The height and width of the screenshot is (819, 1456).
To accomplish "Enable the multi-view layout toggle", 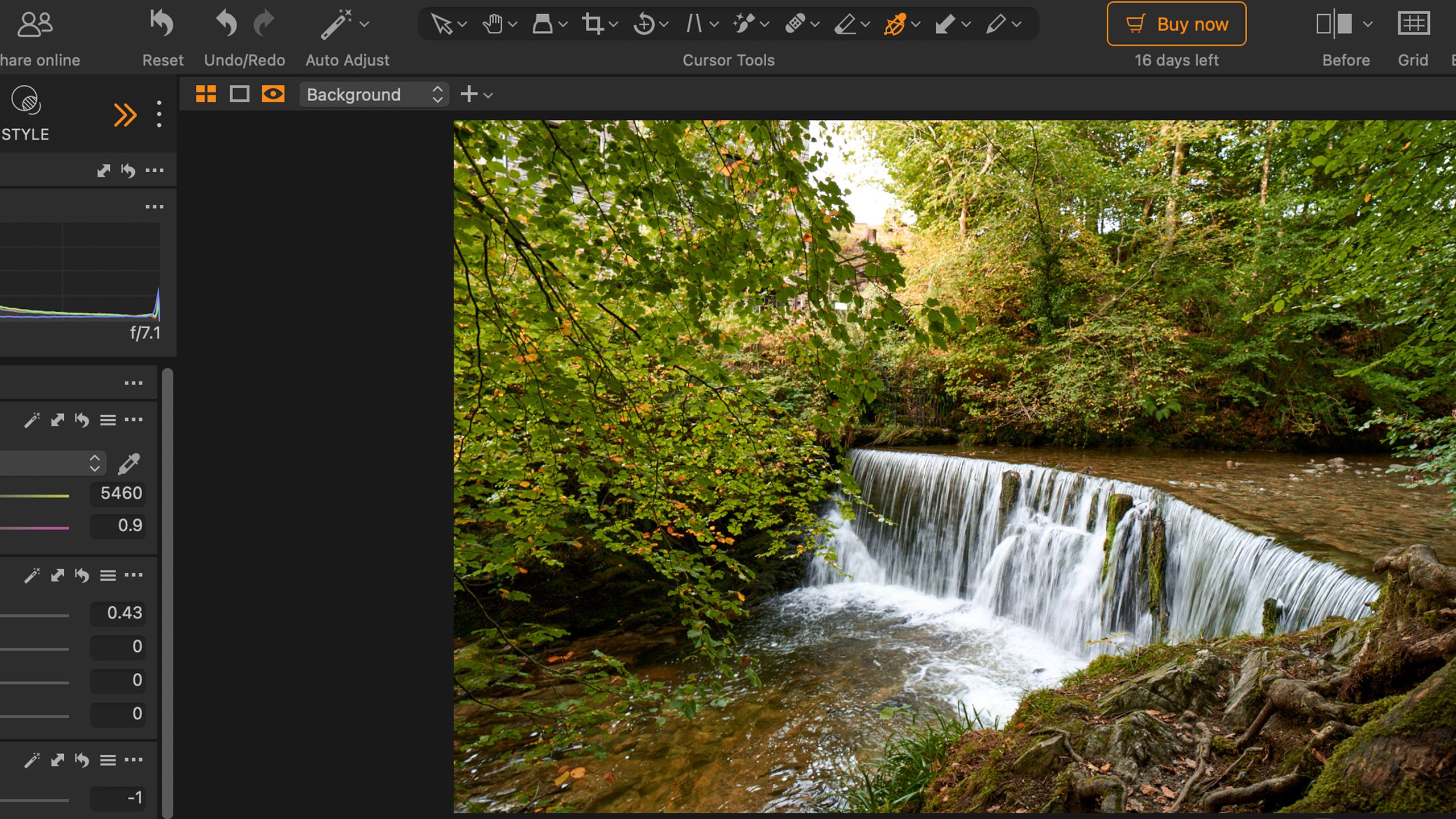I will tap(206, 94).
